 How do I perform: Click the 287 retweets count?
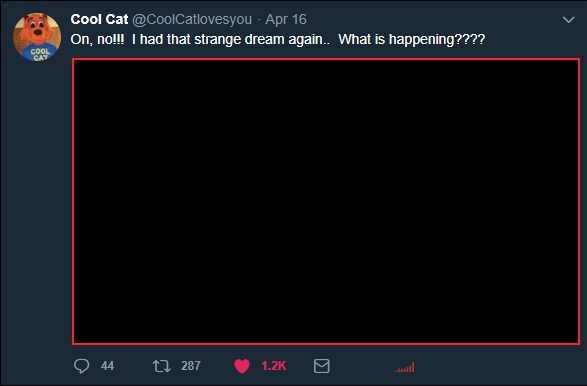click(x=191, y=366)
